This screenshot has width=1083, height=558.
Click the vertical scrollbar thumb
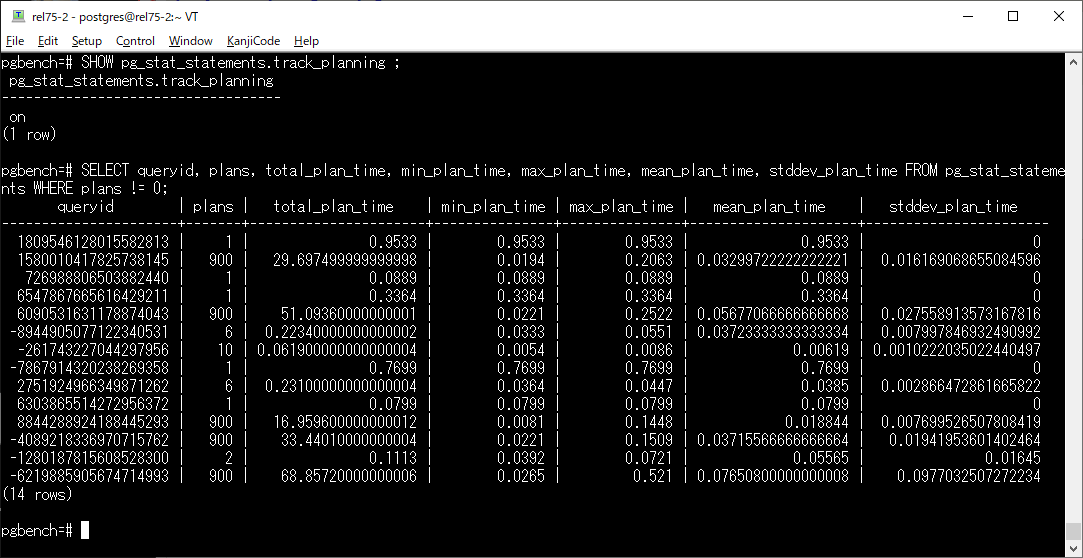(x=1074, y=531)
